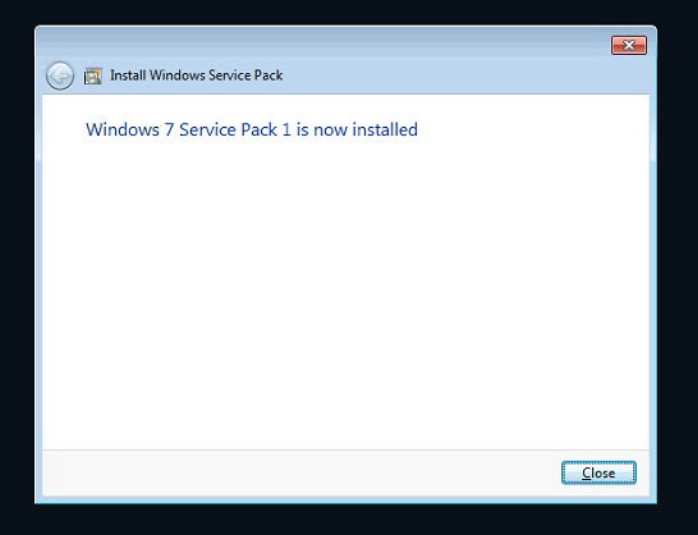Click the 'Install Windows Service Pack' title text
The width and height of the screenshot is (698, 535).
click(x=196, y=75)
